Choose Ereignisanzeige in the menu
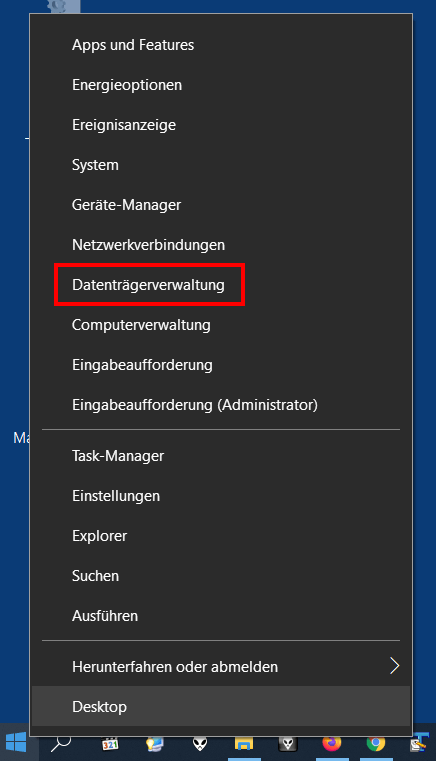Viewport: 436px width, 761px height. pyautogui.click(x=222, y=125)
